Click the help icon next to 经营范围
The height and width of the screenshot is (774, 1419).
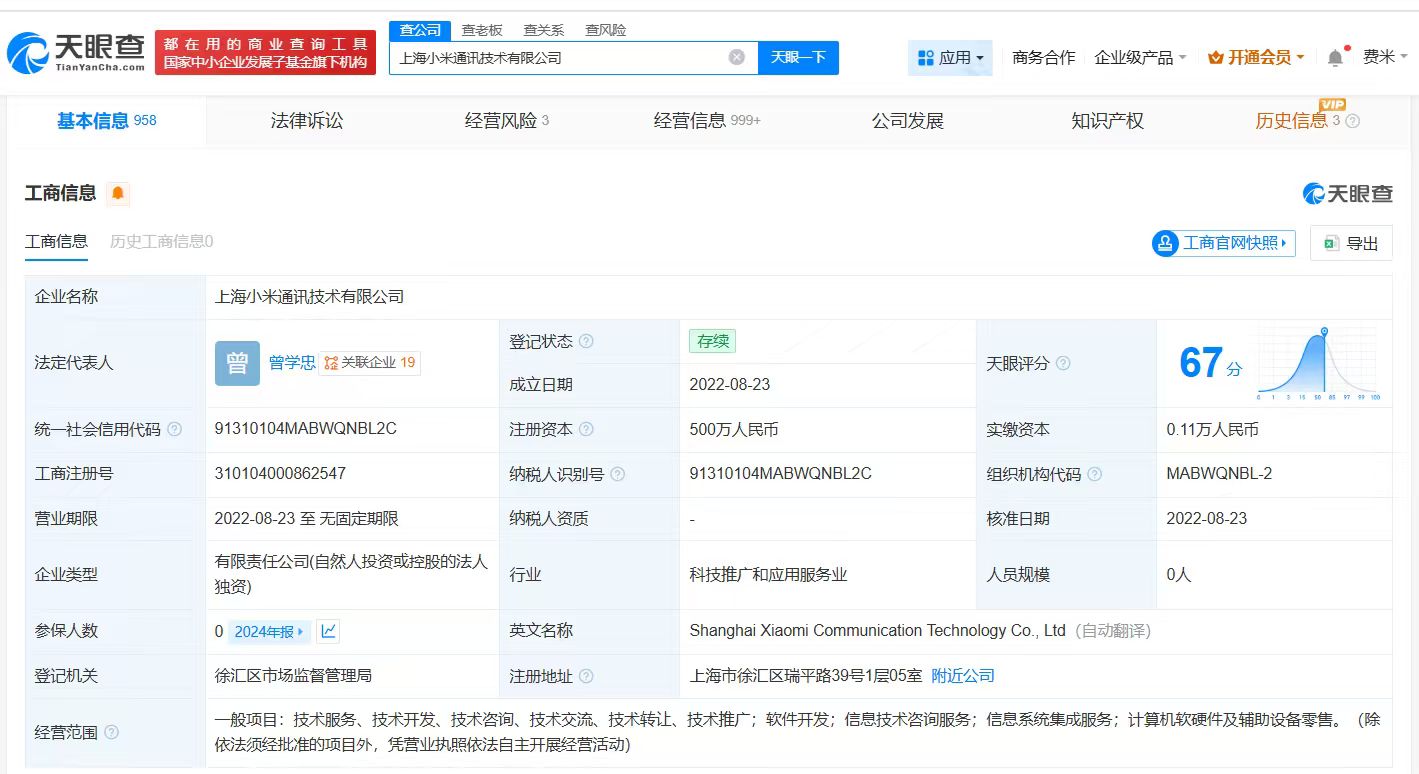[x=111, y=732]
